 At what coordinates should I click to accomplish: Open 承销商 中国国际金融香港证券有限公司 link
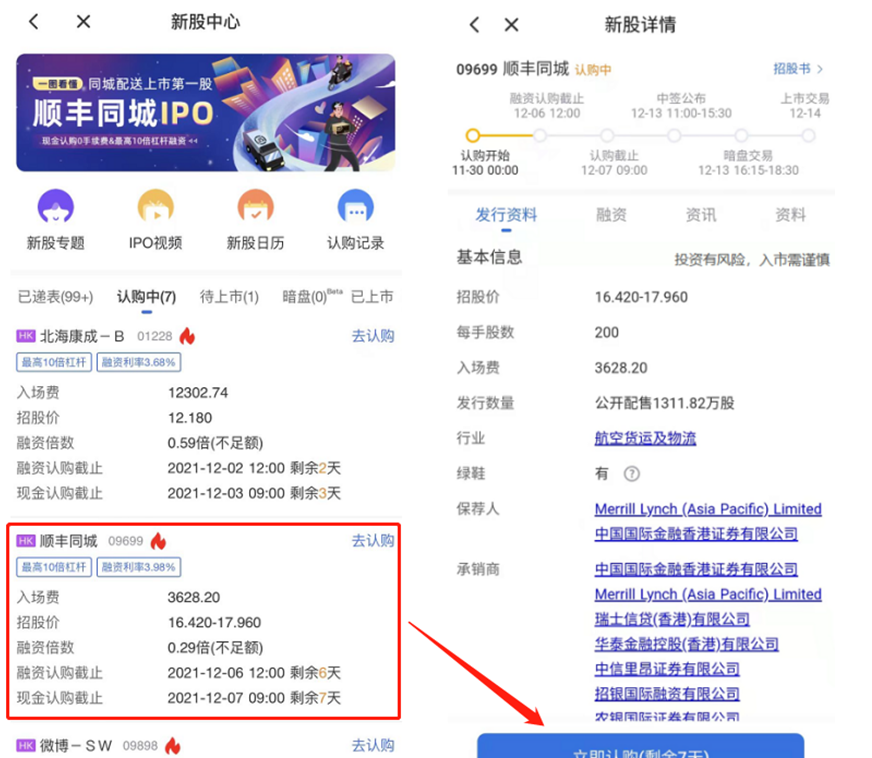pyautogui.click(x=696, y=569)
